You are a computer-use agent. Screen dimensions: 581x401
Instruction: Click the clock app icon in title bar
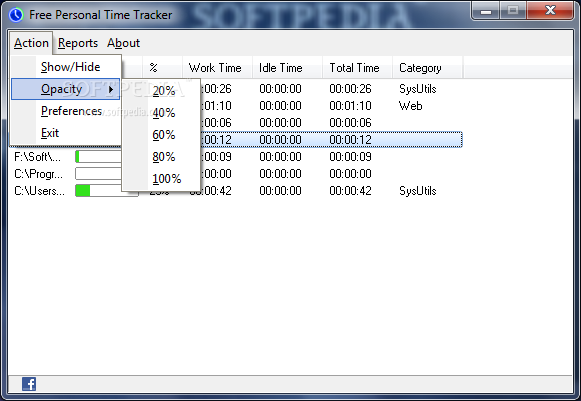coord(16,15)
